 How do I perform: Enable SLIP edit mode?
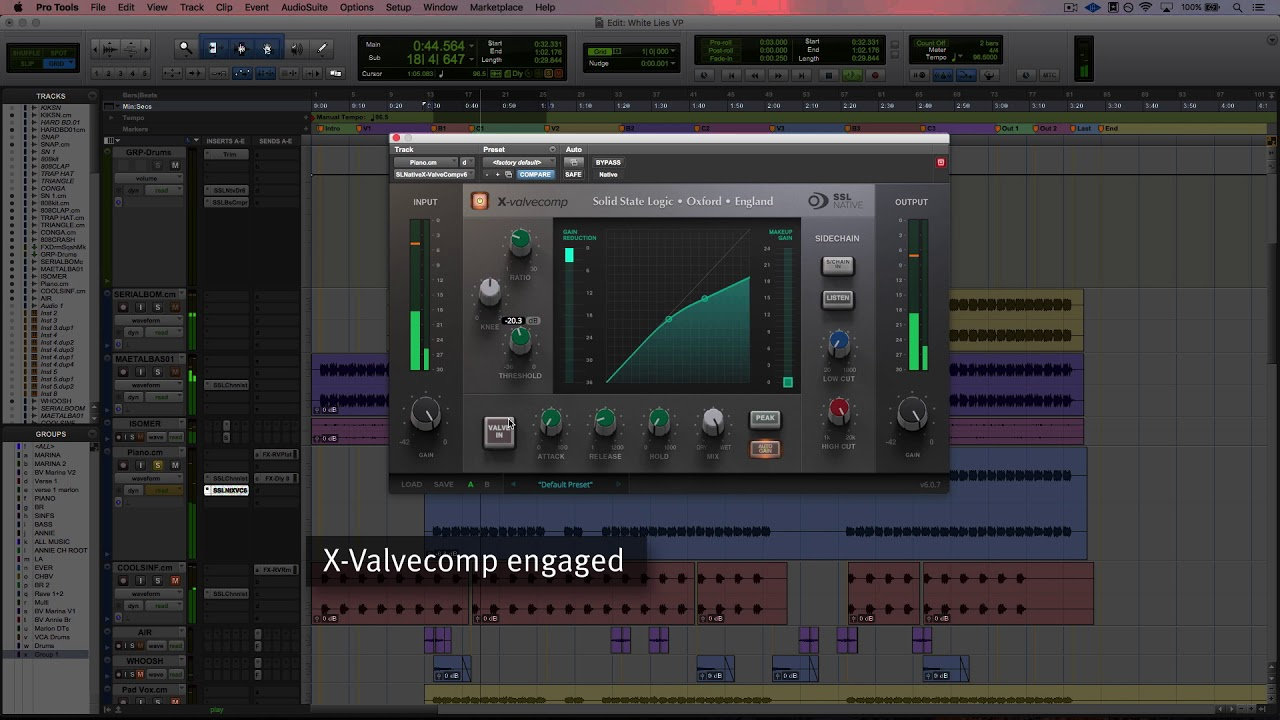(x=27, y=63)
